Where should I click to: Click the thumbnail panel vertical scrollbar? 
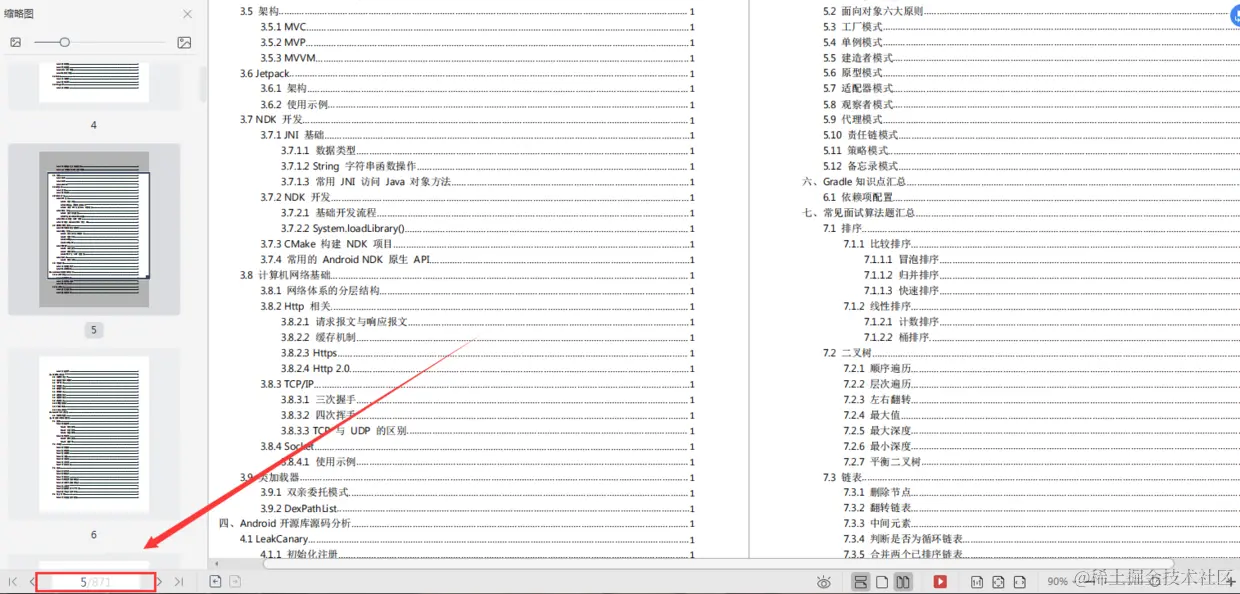[x=204, y=85]
